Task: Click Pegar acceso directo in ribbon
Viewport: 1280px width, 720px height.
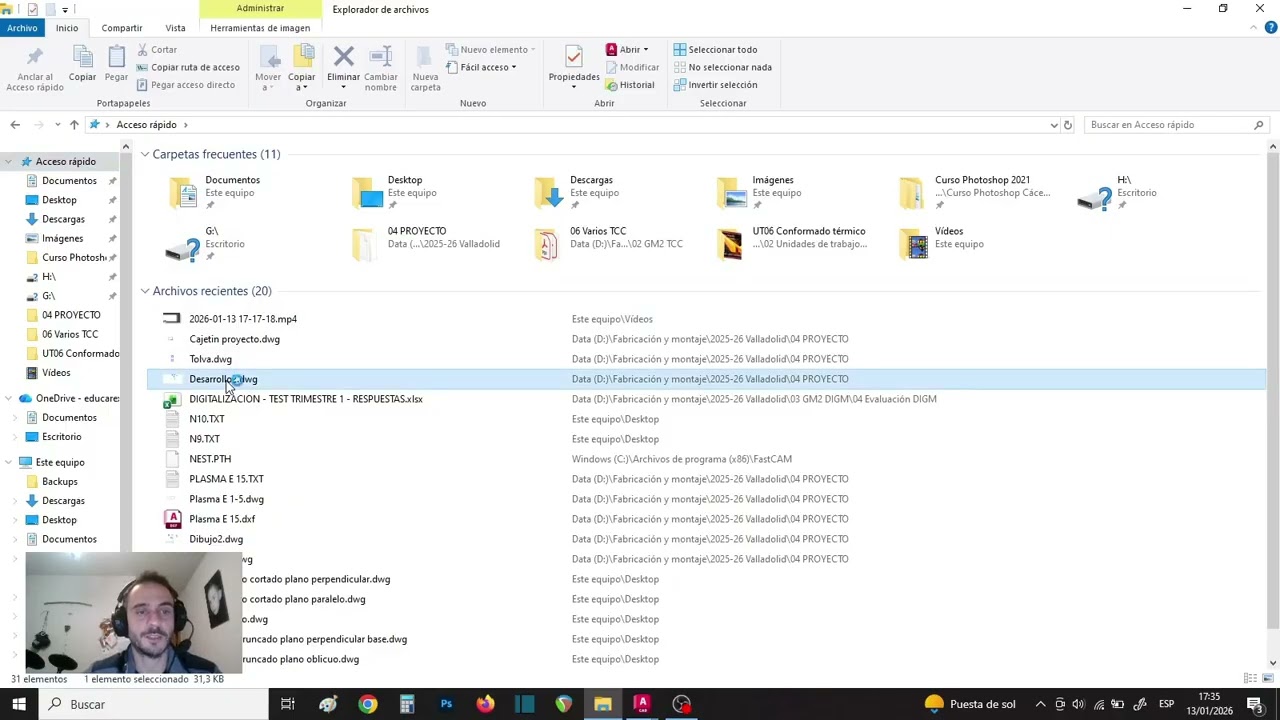Action: point(186,85)
